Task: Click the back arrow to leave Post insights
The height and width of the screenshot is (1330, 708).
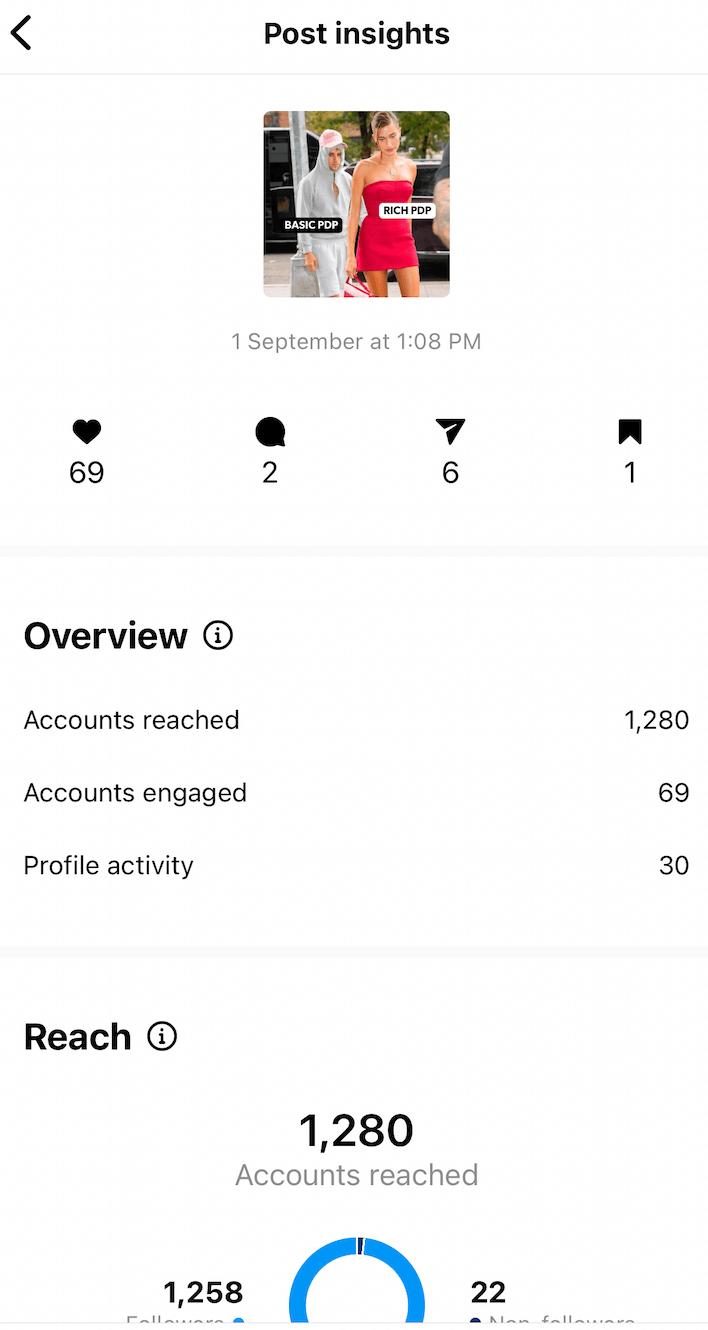Action: (21, 32)
